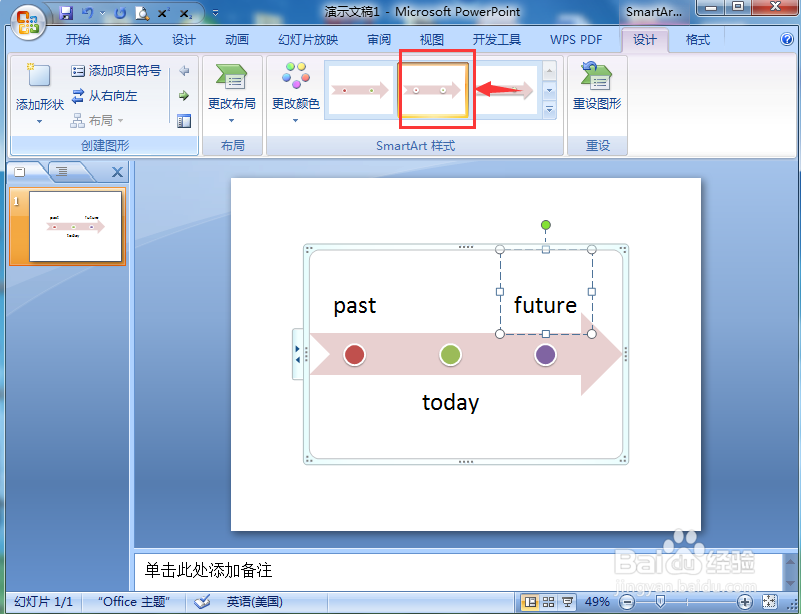Click 重设图形 button

coord(597,88)
